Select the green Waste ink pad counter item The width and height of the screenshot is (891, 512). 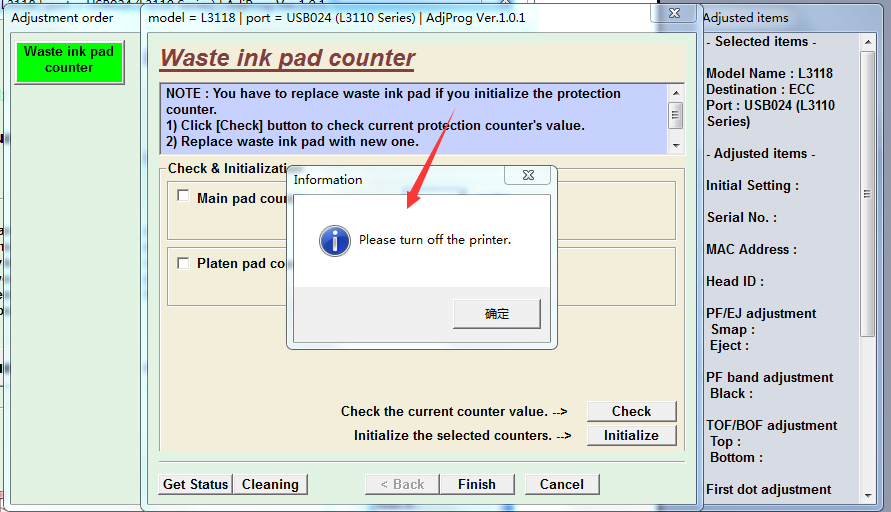click(69, 62)
